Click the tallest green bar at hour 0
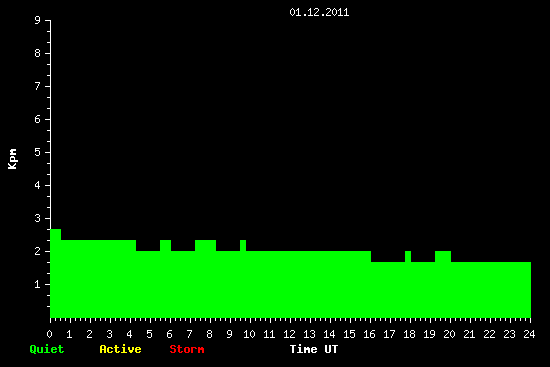550x367 pixels. 55,273
